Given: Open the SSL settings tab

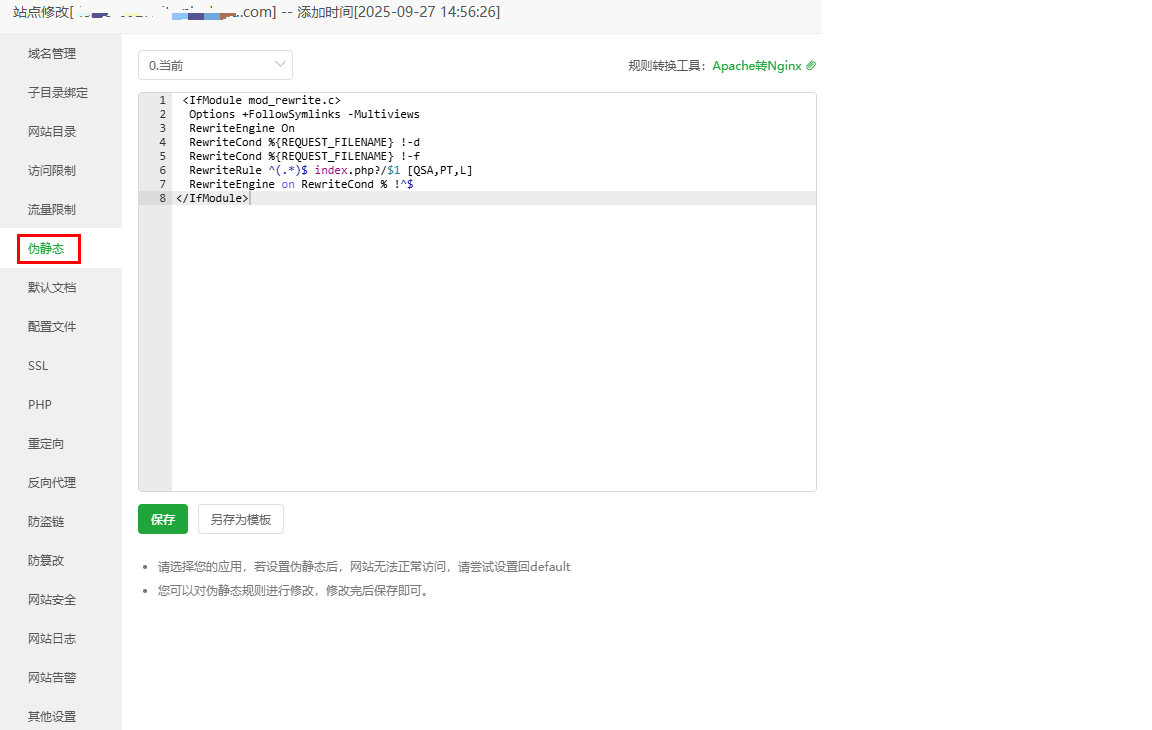Looking at the screenshot, I should (38, 366).
